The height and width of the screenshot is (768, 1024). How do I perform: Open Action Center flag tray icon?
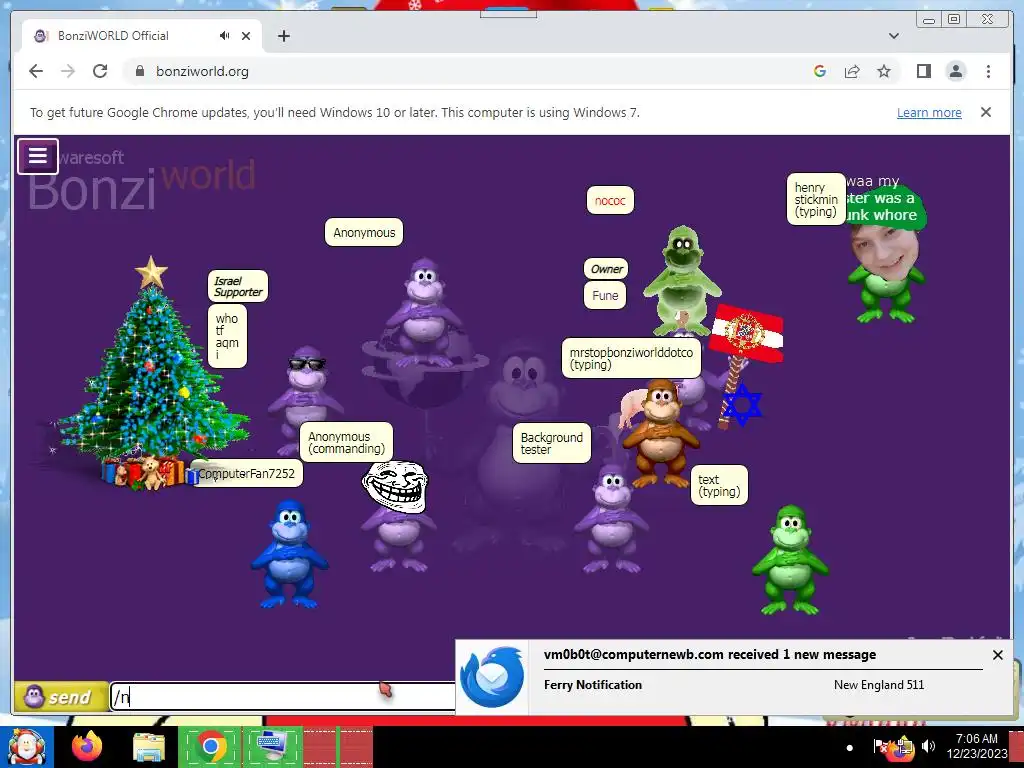pyautogui.click(x=880, y=746)
